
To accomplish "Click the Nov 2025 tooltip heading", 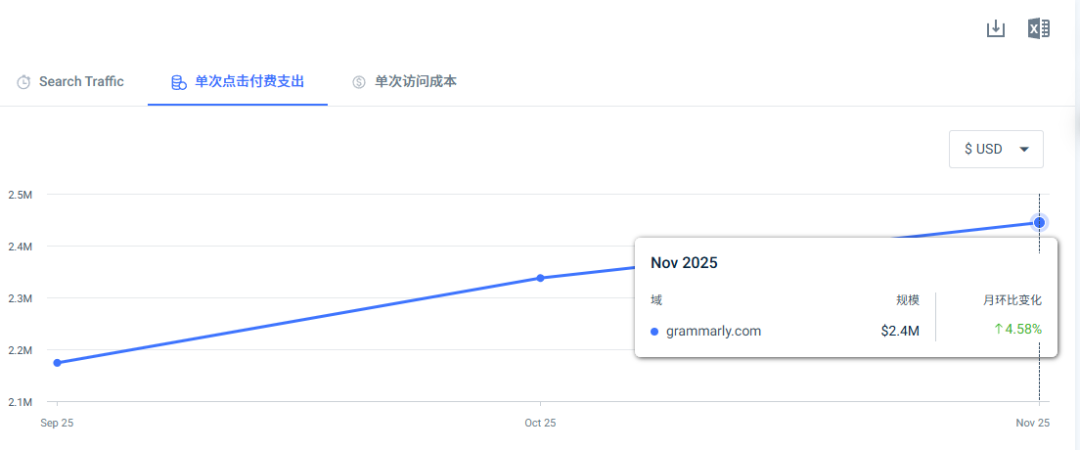I will 684,263.
